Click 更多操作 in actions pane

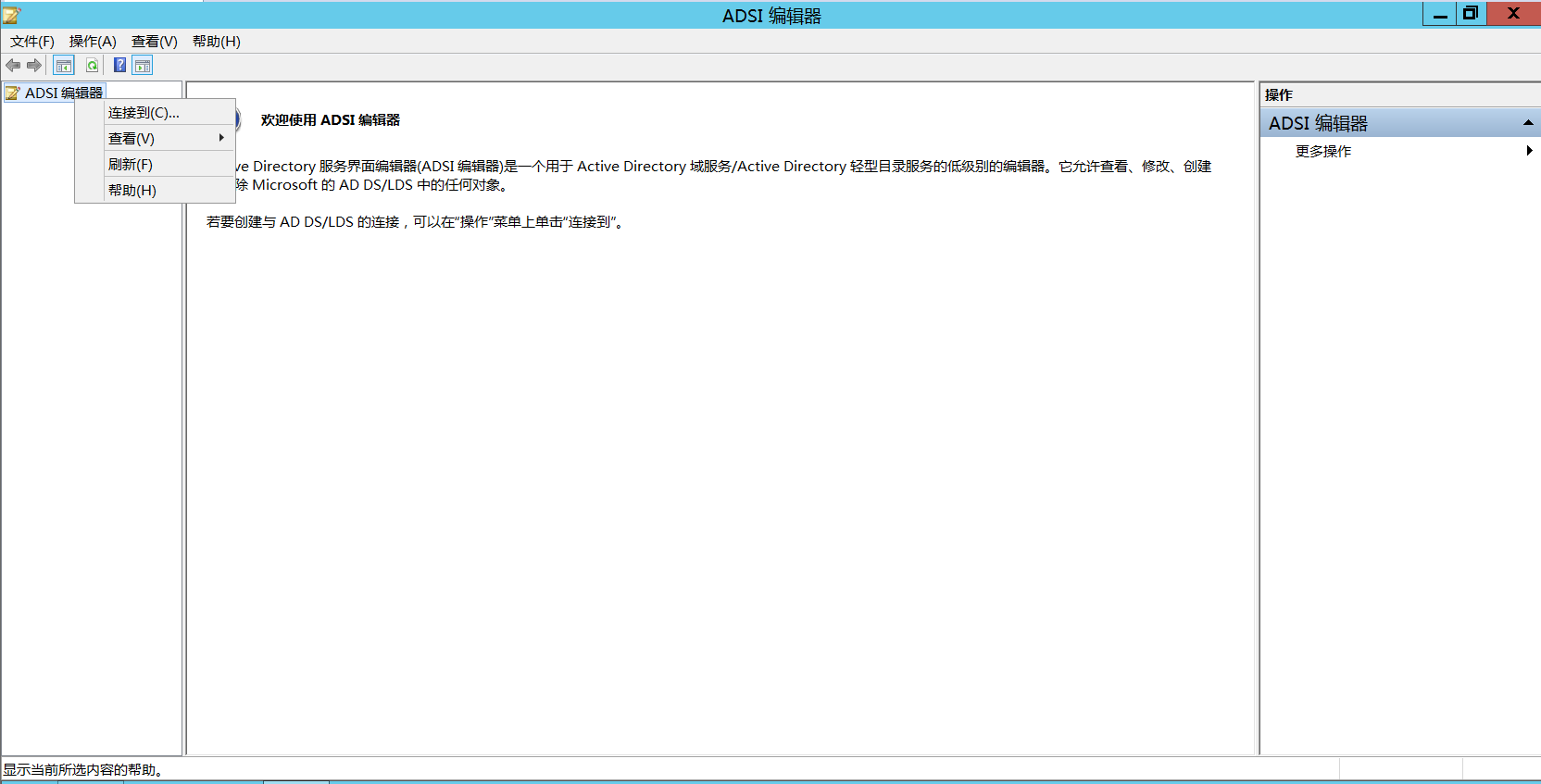click(1323, 151)
